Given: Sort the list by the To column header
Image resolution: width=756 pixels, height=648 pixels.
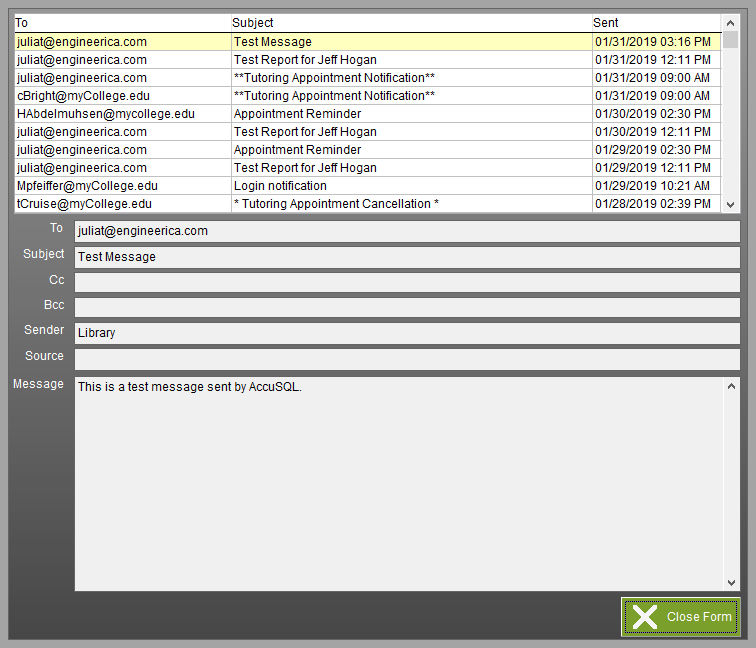Looking at the screenshot, I should pyautogui.click(x=123, y=23).
